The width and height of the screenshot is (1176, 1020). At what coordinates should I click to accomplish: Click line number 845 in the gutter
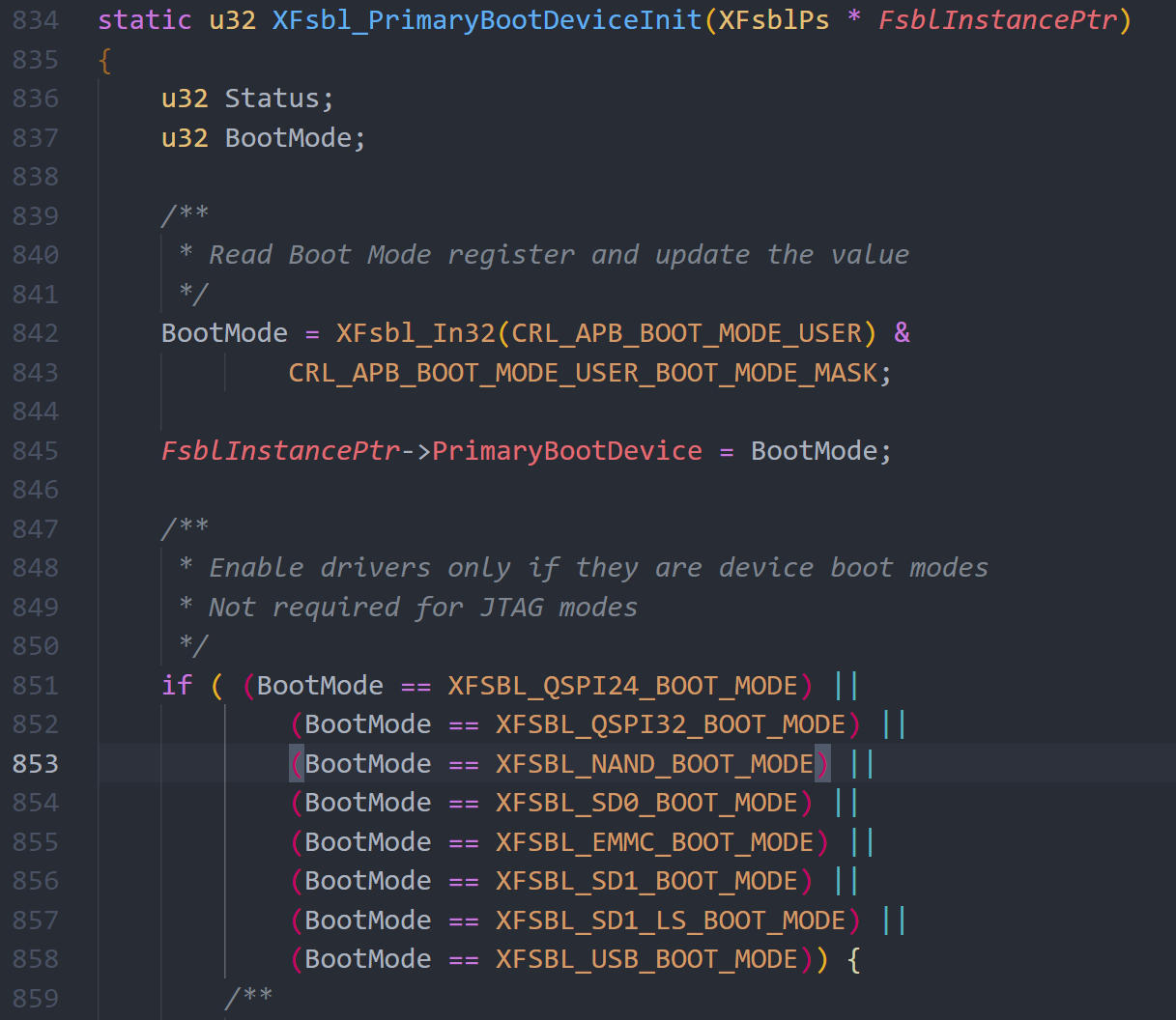[36, 451]
